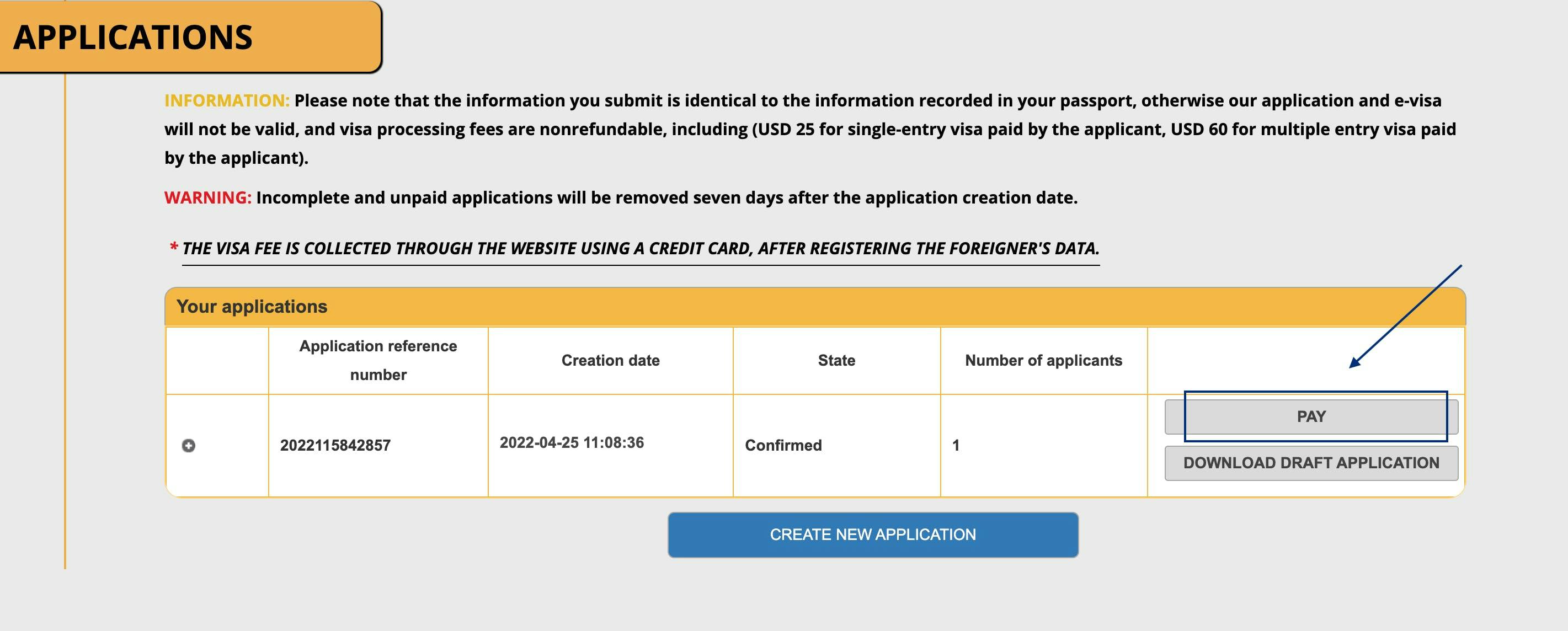1568x631 pixels.
Task: Create a new application
Action: pyautogui.click(x=873, y=535)
